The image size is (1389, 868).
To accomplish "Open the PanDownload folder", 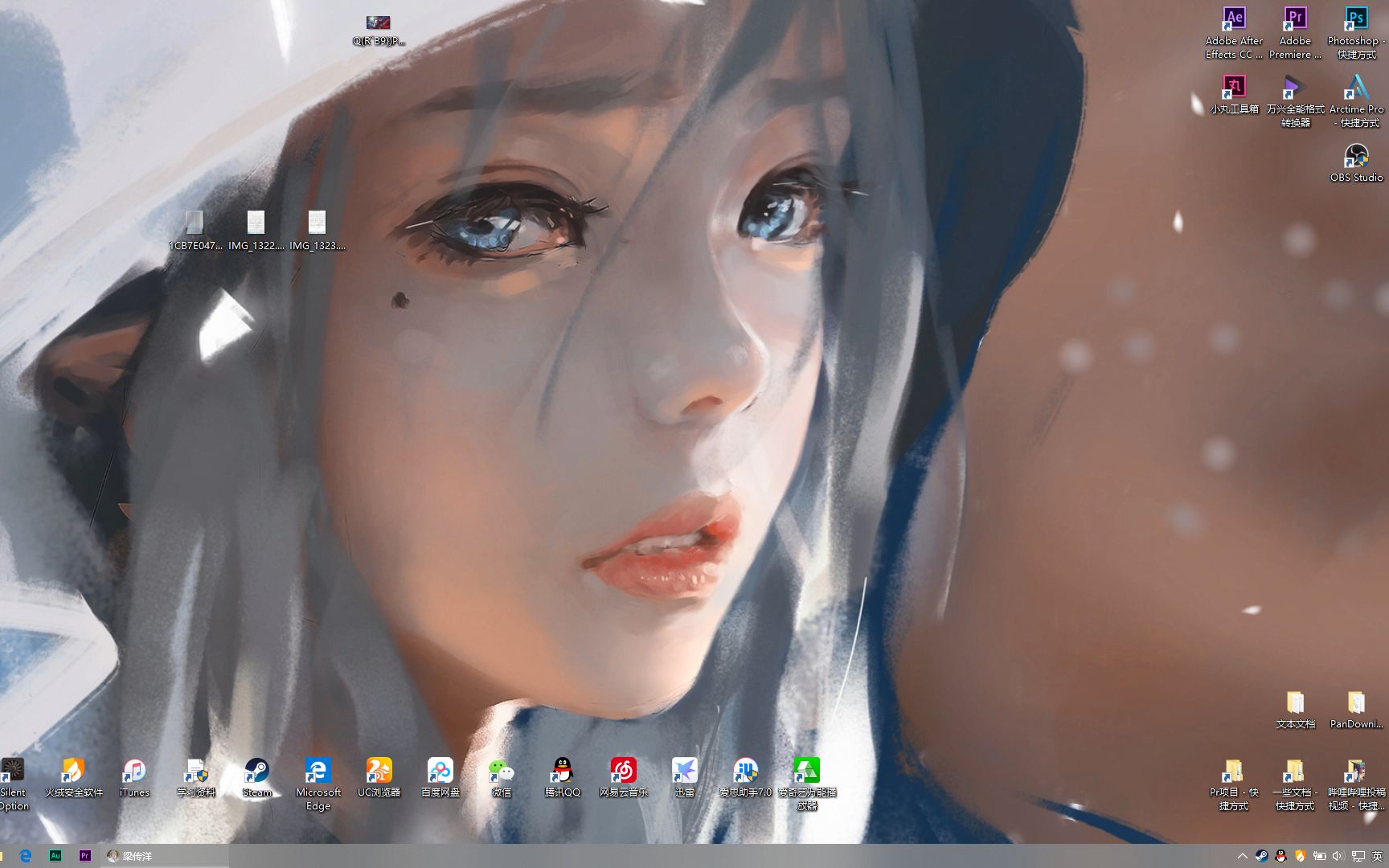I will pyautogui.click(x=1356, y=710).
